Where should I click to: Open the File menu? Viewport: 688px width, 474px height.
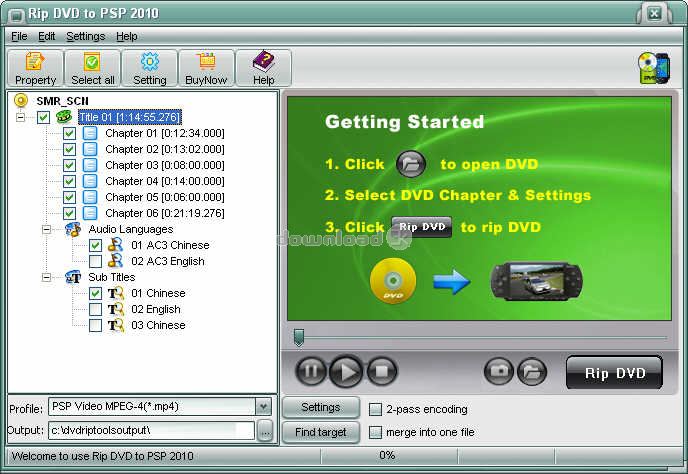tap(19, 36)
